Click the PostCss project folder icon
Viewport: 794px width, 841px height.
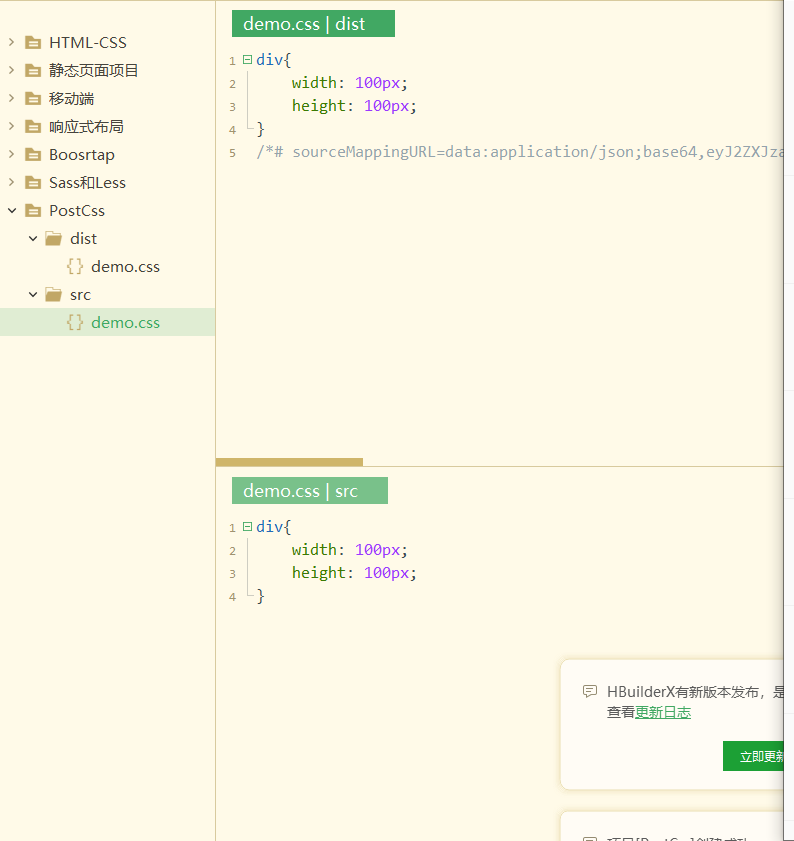point(33,211)
